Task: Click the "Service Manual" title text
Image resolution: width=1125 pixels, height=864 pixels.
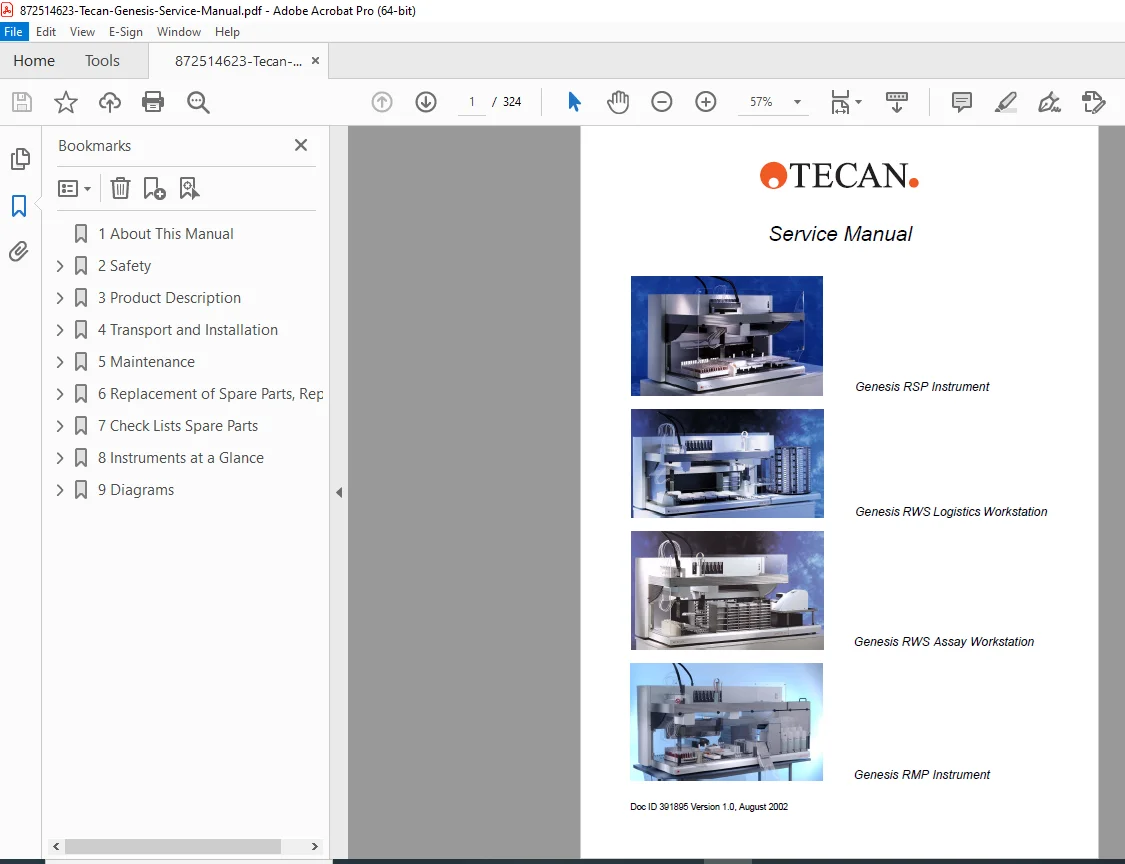Action: pos(840,234)
